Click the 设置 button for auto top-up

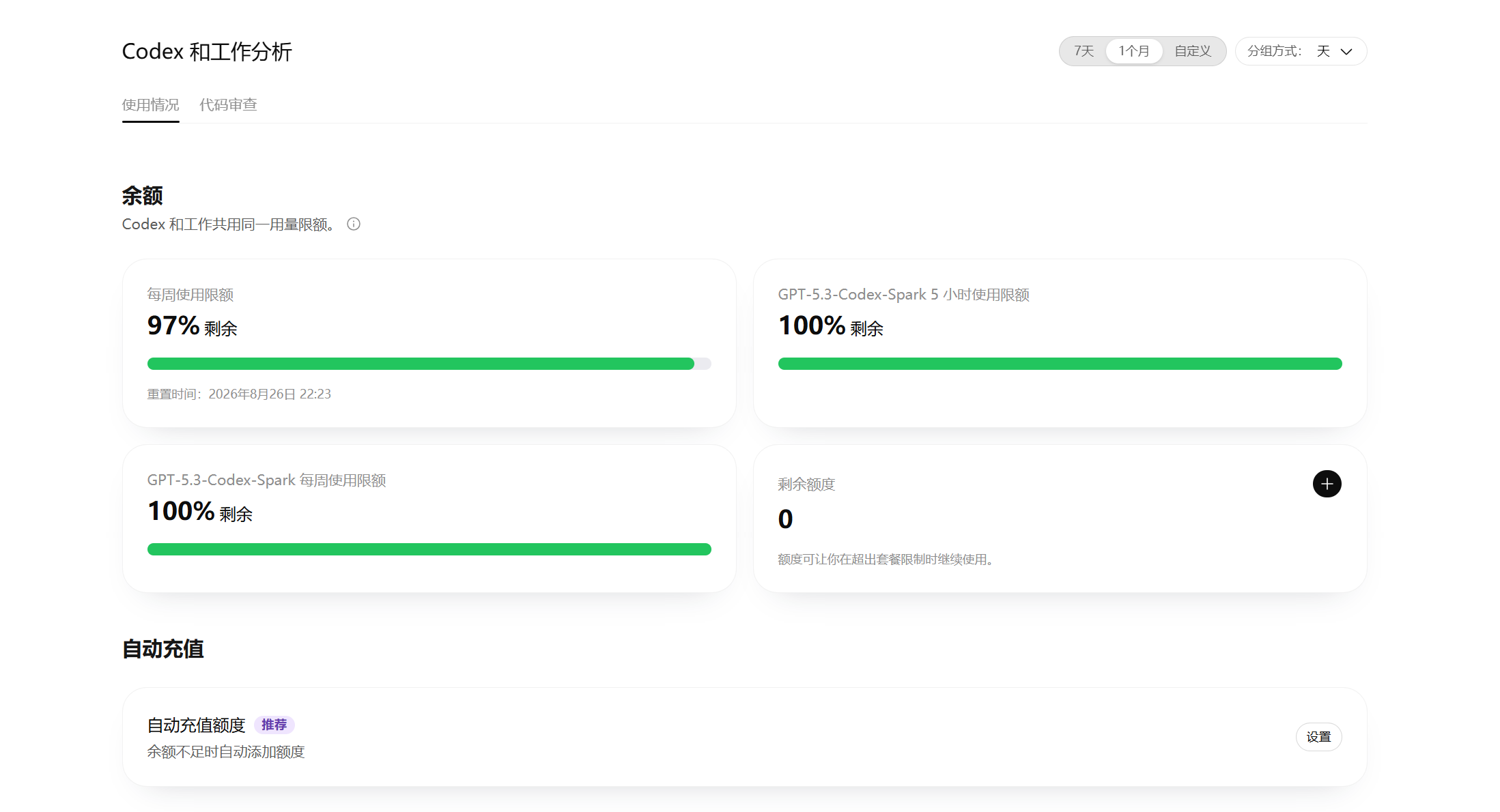click(x=1318, y=737)
